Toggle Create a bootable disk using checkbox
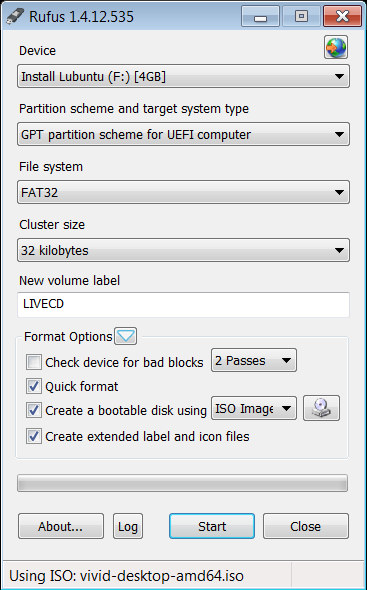Screen dimensions: 367x590 click(34, 410)
